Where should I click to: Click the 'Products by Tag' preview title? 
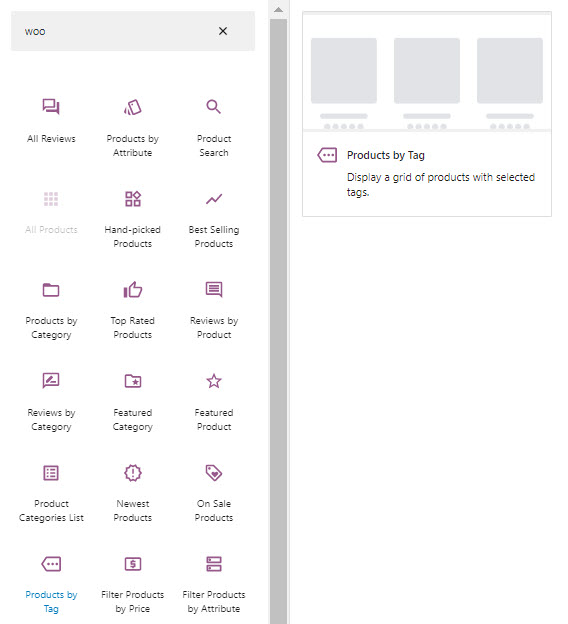click(x=386, y=155)
